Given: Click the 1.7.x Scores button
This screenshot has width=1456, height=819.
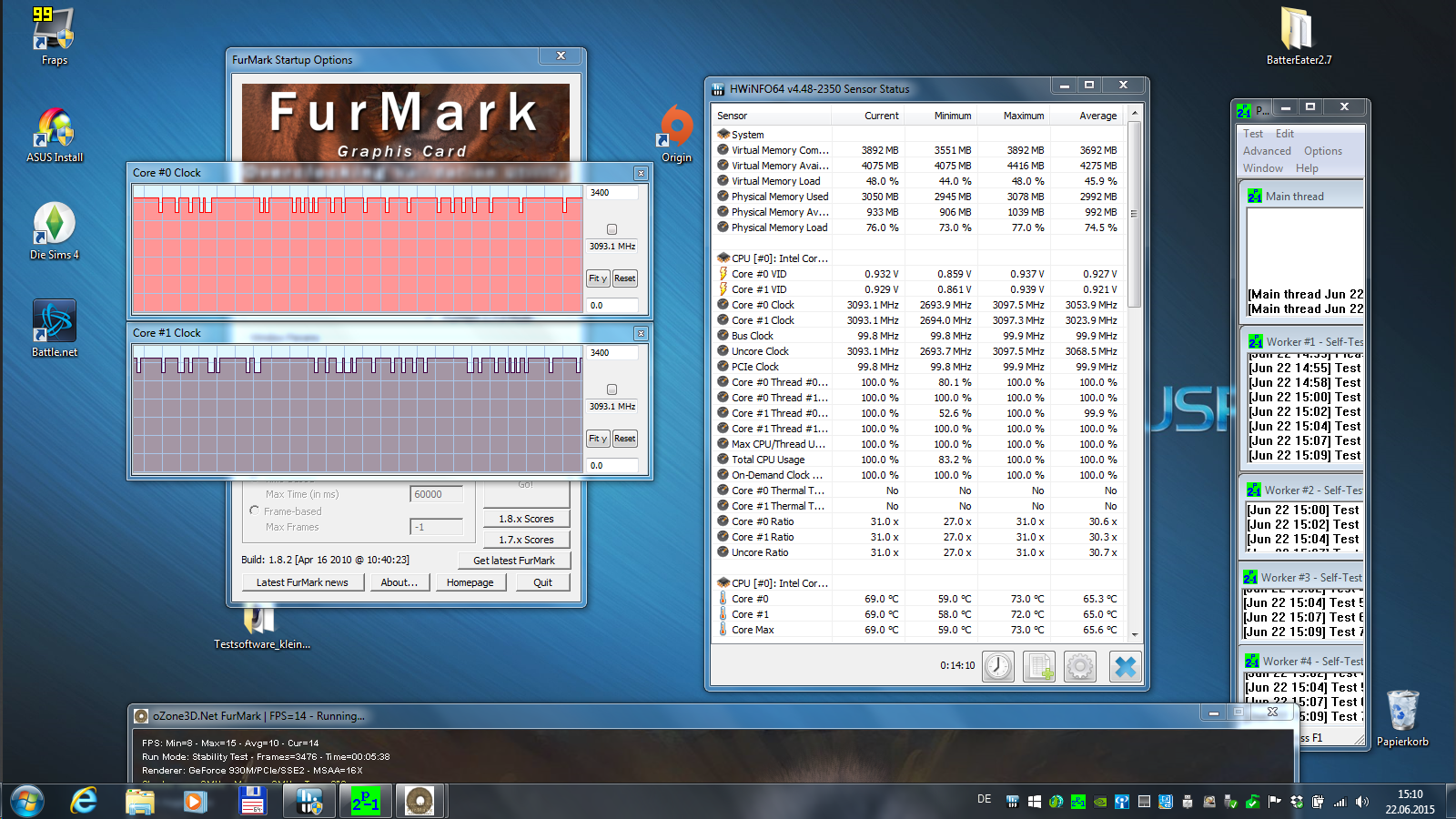Looking at the screenshot, I should click(x=526, y=540).
